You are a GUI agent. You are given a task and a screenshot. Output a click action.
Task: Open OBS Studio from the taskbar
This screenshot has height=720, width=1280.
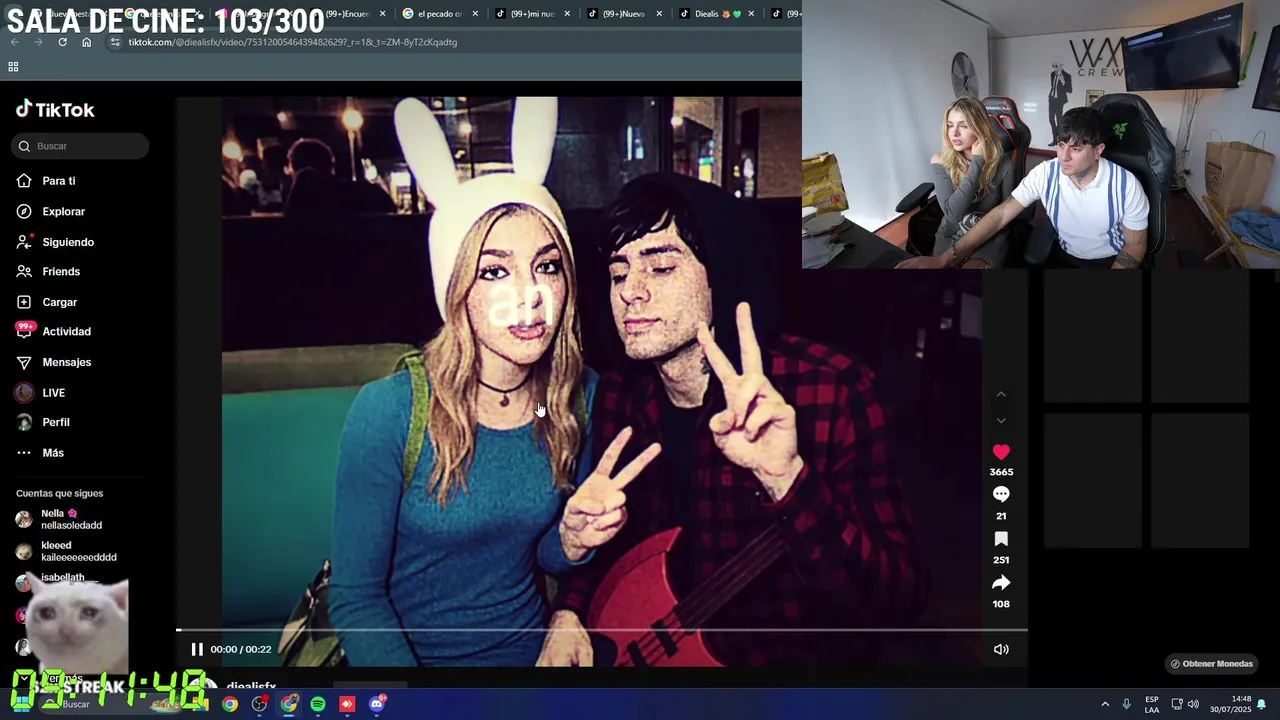pos(260,704)
